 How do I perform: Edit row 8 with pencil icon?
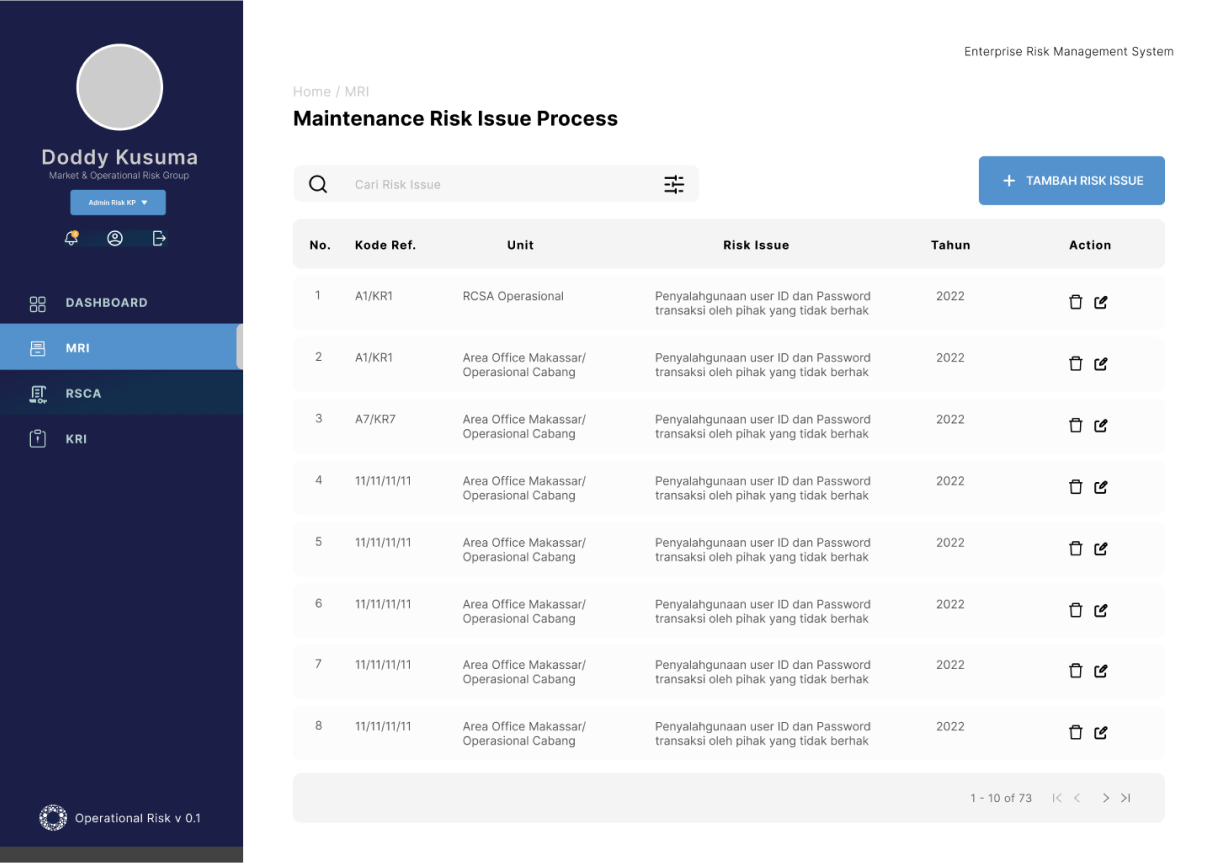tap(1101, 733)
